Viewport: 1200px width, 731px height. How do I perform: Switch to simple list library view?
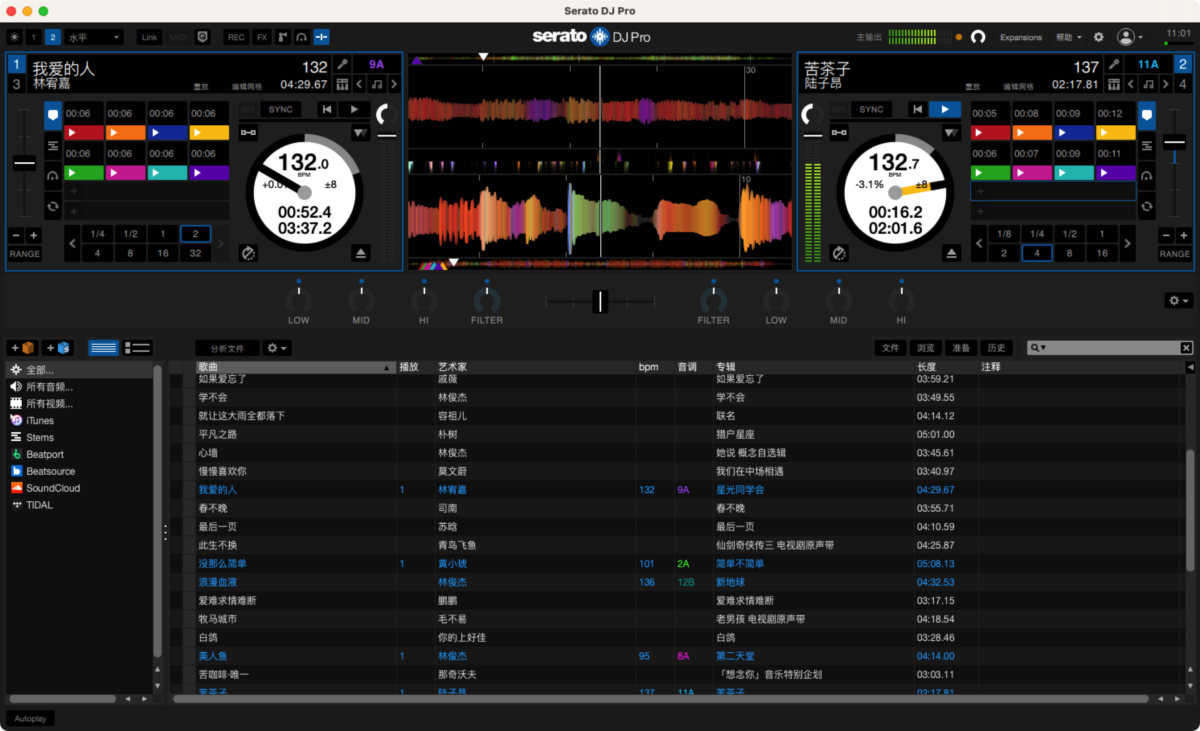pyautogui.click(x=104, y=348)
